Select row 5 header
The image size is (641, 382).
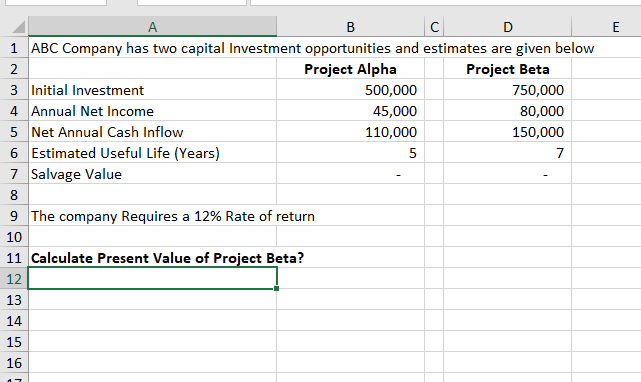click(x=14, y=132)
